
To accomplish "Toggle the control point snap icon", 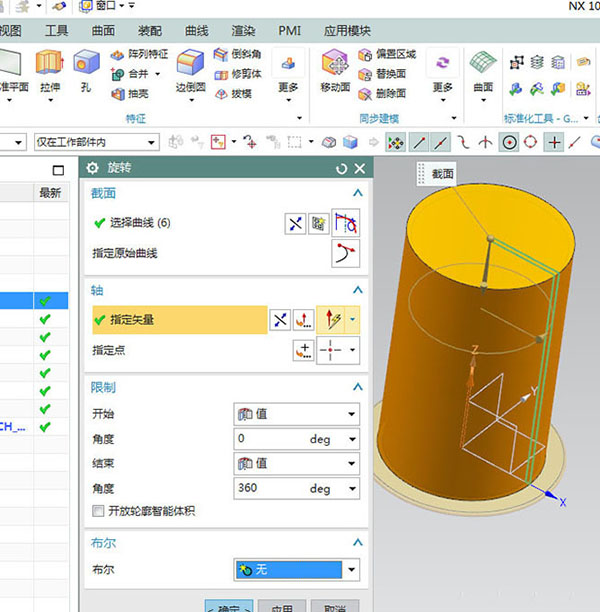I will (x=463, y=142).
